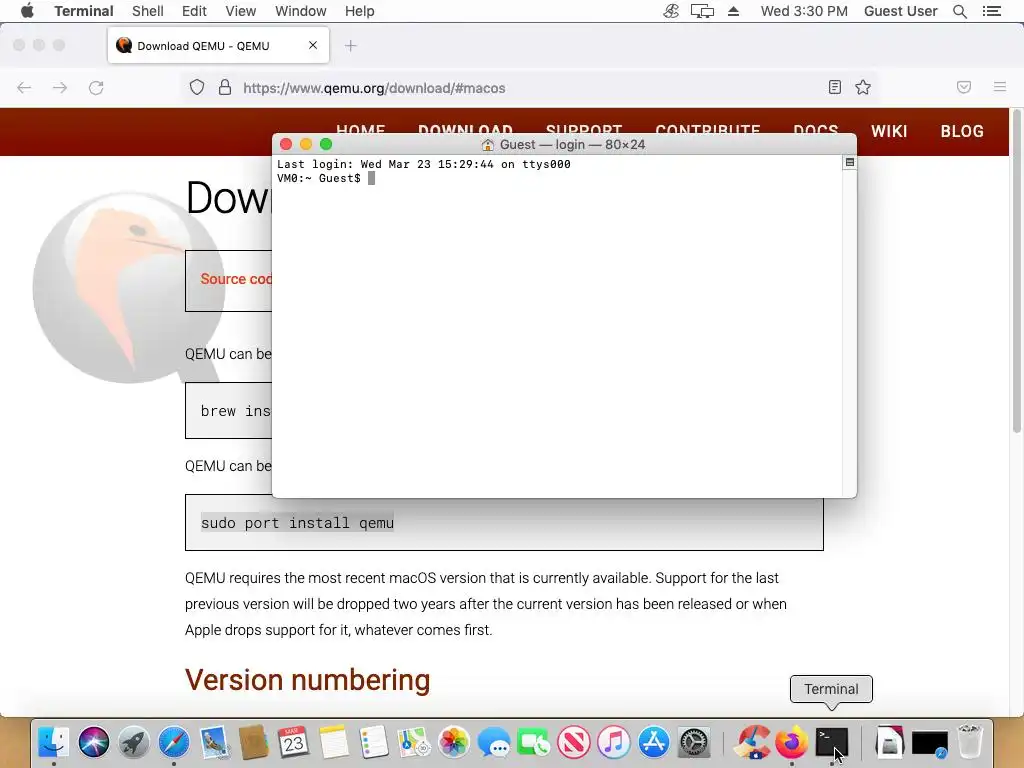This screenshot has height=768, width=1024.
Task: Click Guest User in menu bar
Action: (x=901, y=11)
